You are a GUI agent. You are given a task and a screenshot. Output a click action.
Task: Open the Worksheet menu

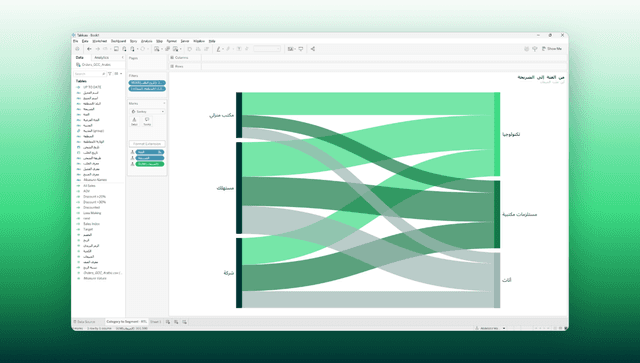100,41
